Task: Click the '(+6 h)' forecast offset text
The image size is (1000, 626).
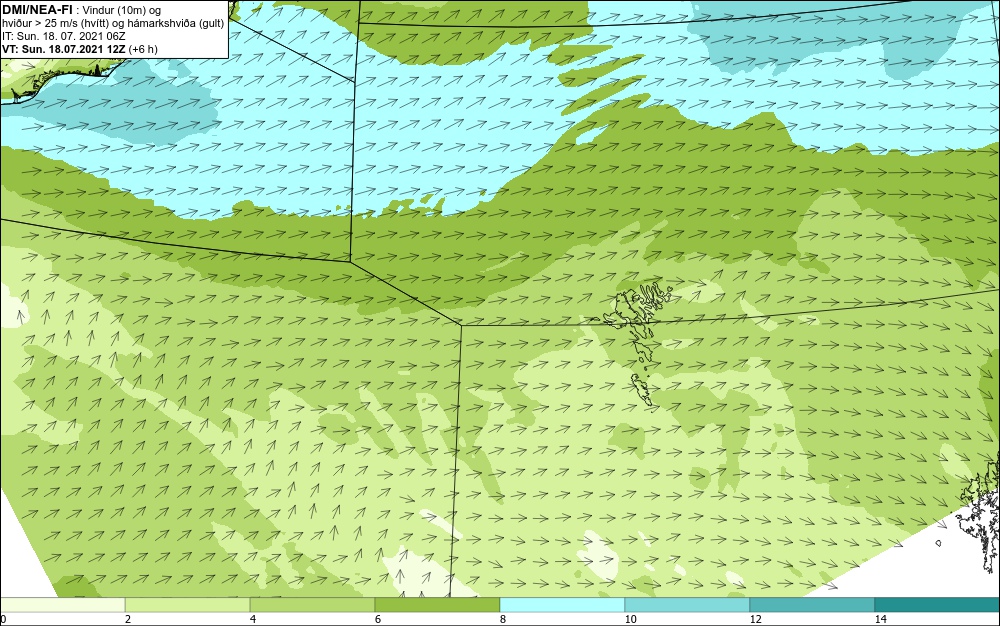Action: (143, 48)
